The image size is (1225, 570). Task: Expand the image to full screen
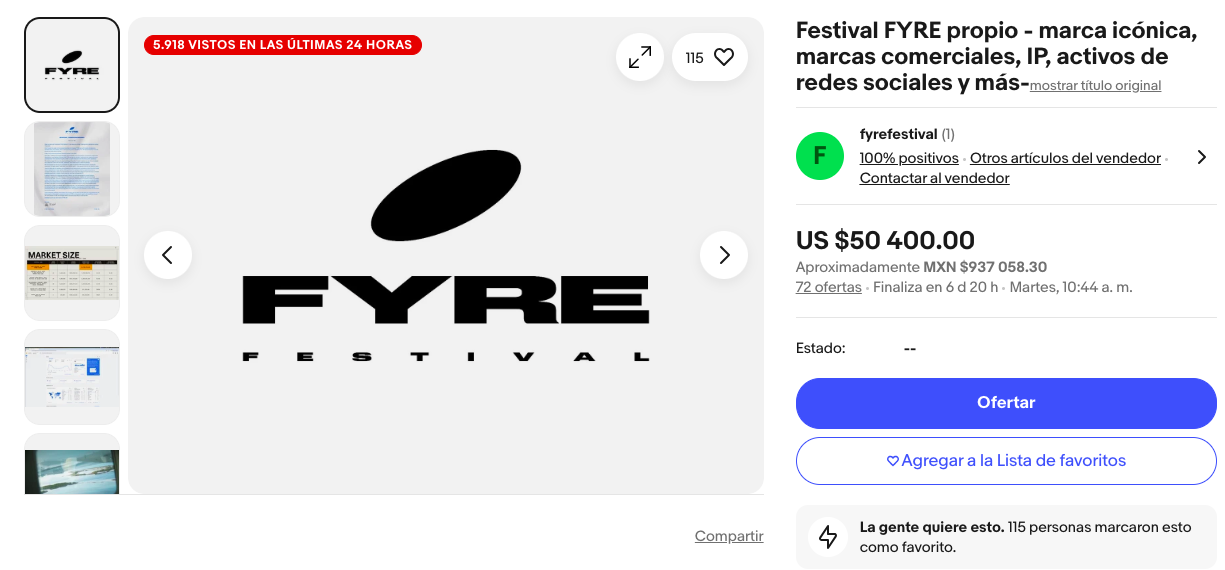[x=640, y=57]
